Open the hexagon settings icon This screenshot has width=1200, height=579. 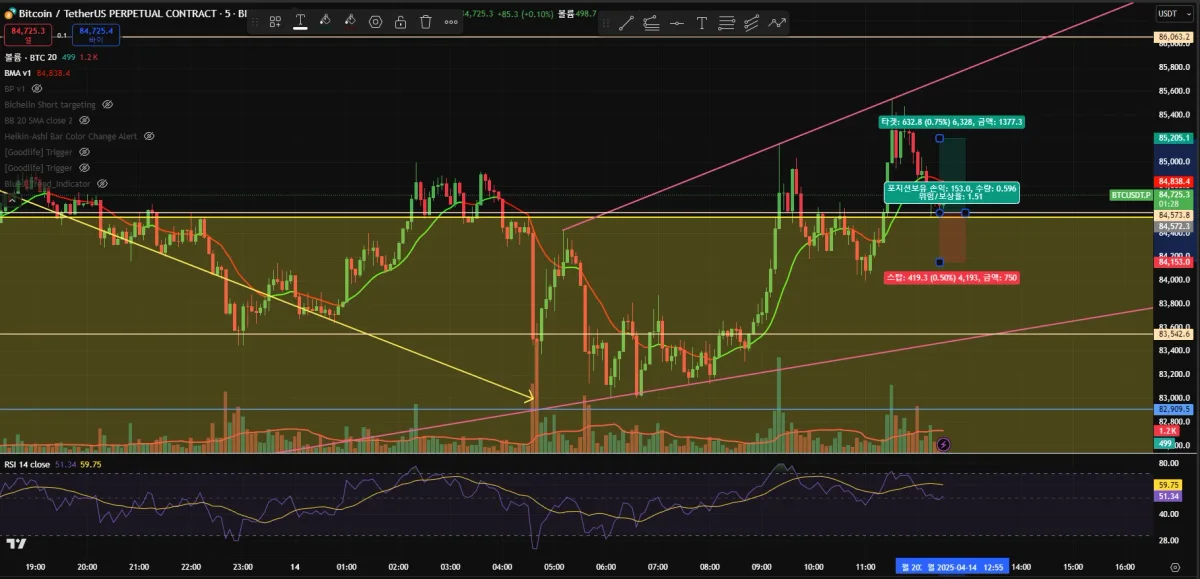click(x=375, y=22)
